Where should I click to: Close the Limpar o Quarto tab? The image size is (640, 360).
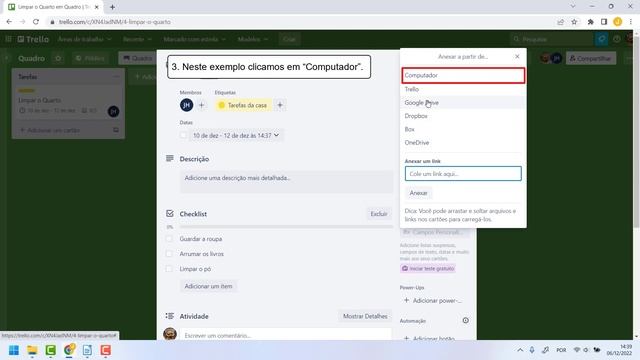coord(97,7)
